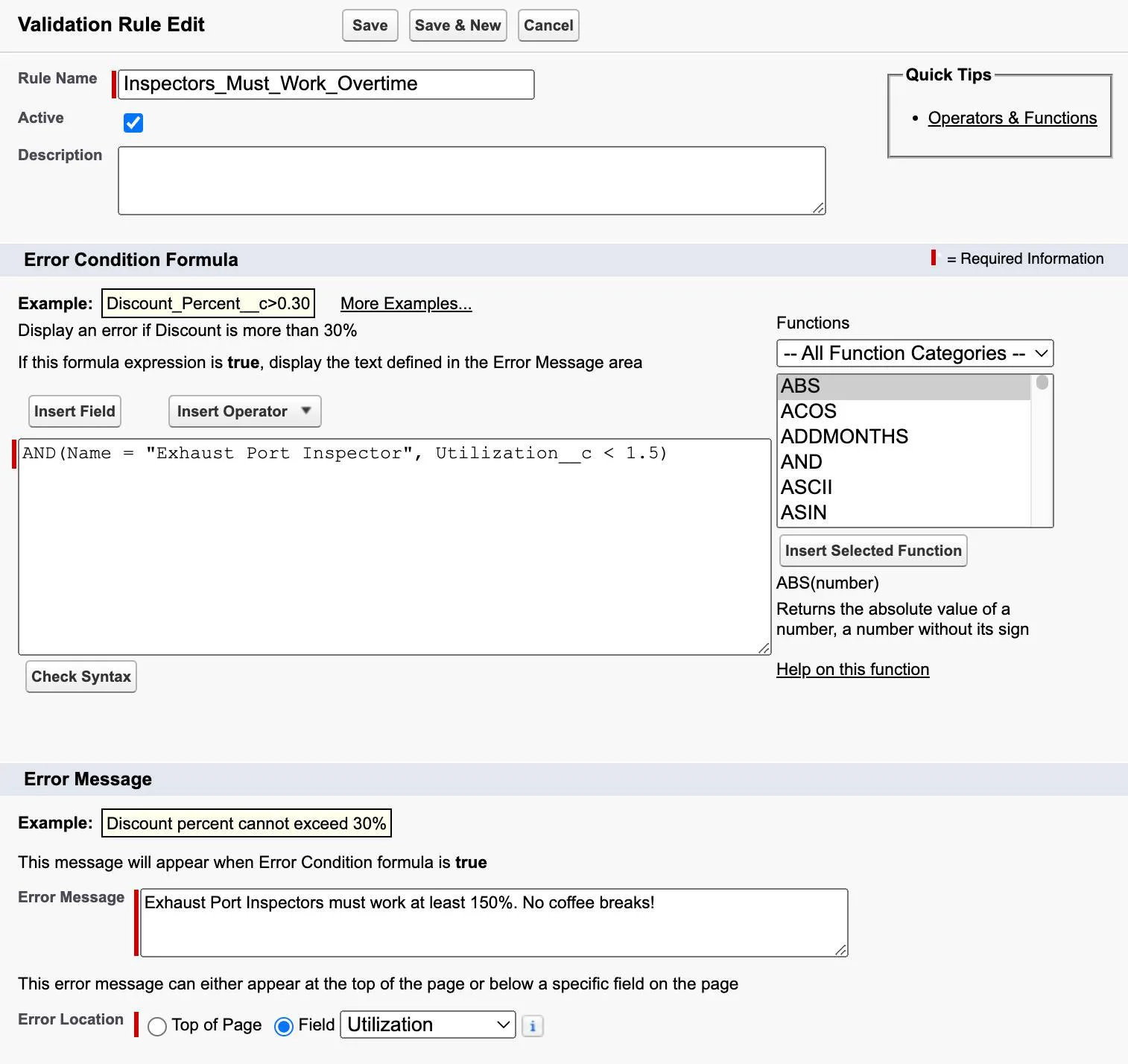The width and height of the screenshot is (1128, 1064).
Task: Click the Insert Field button
Action: (x=75, y=411)
